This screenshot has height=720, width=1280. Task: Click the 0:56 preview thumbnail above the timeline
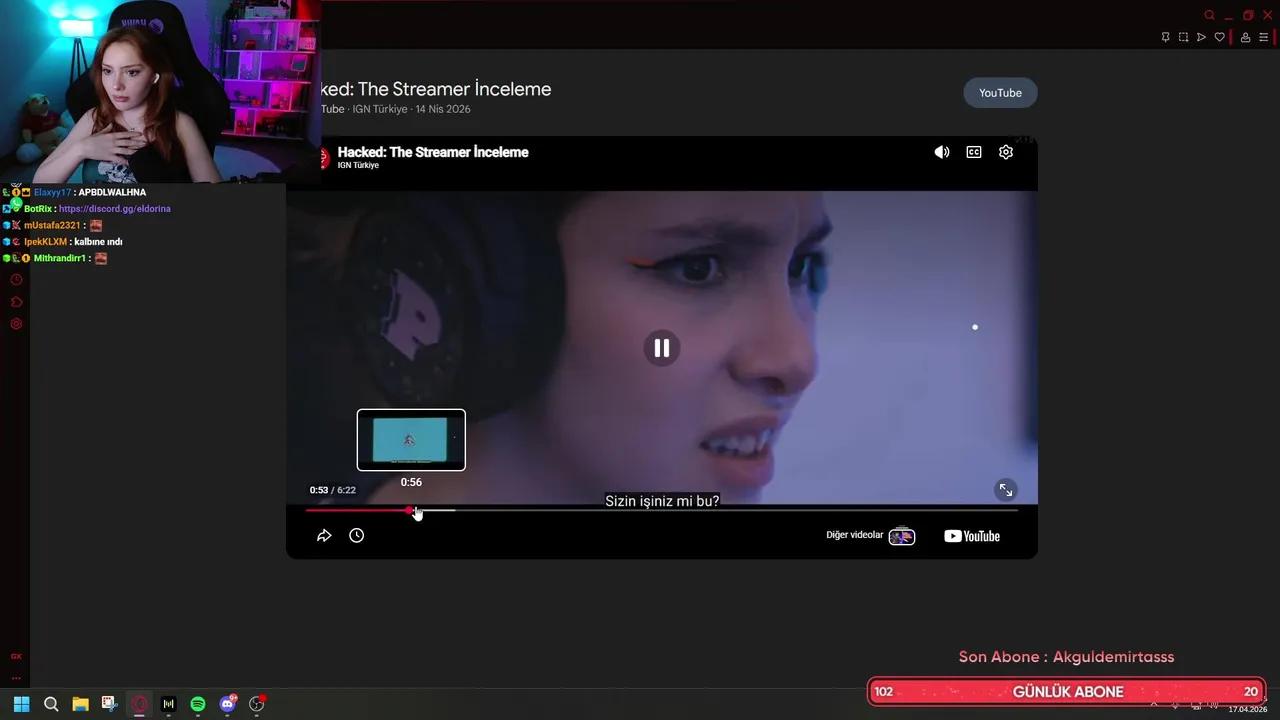411,439
